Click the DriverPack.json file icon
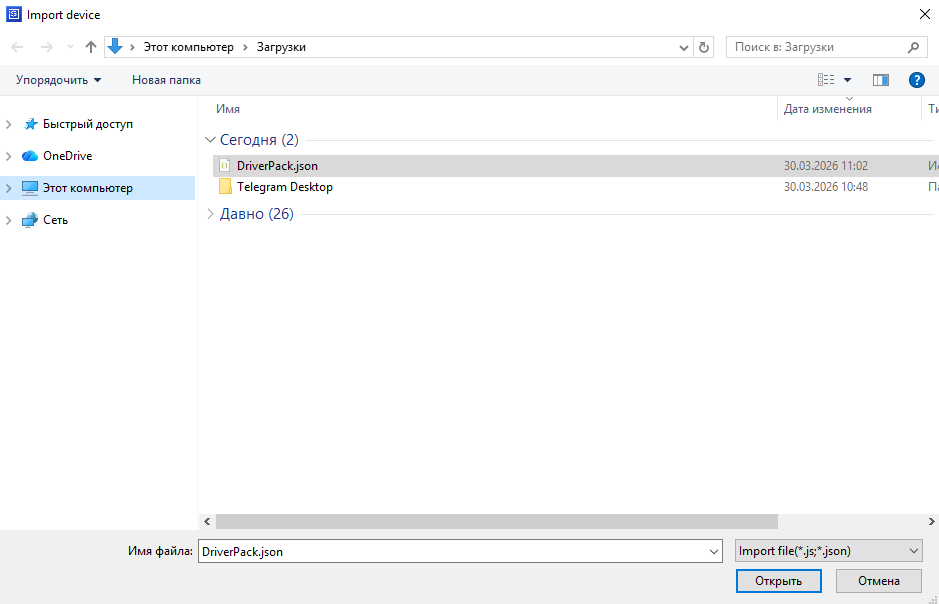The image size is (939, 604). 225,165
